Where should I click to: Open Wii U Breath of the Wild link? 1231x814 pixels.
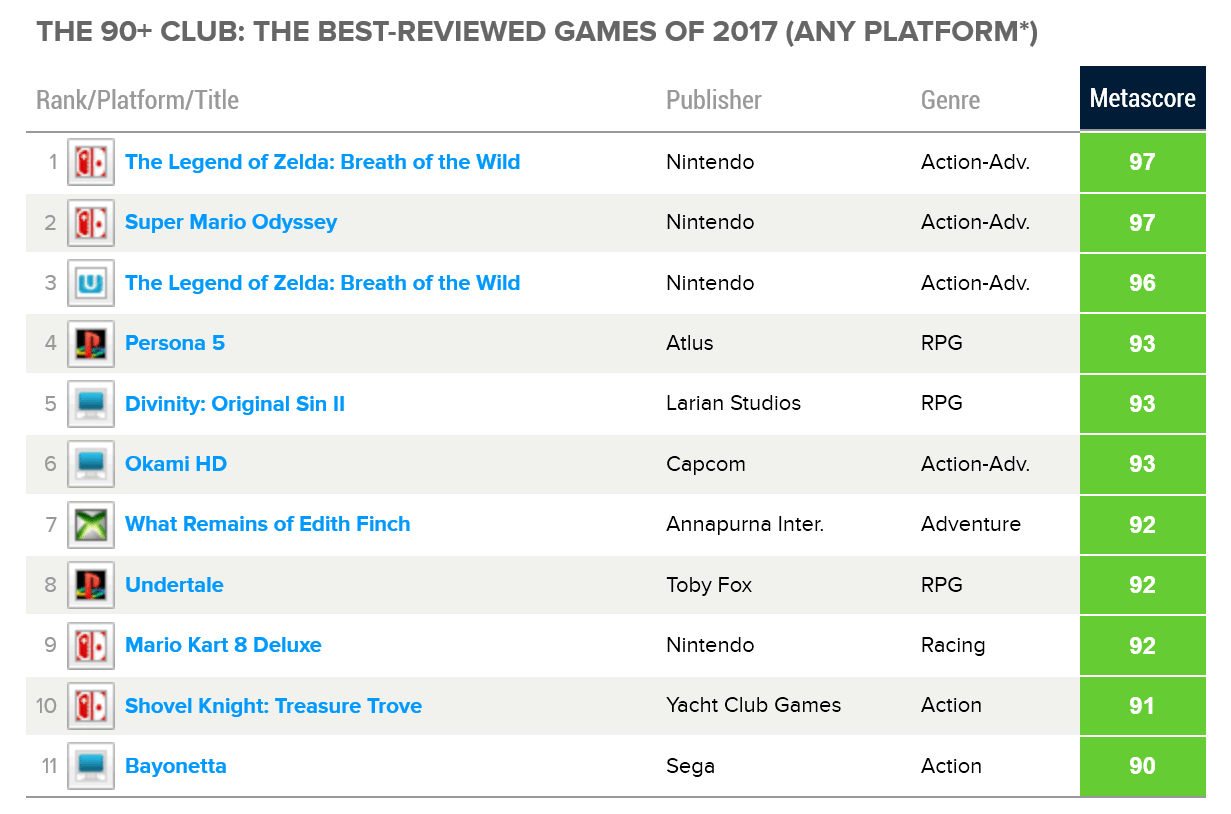(322, 283)
